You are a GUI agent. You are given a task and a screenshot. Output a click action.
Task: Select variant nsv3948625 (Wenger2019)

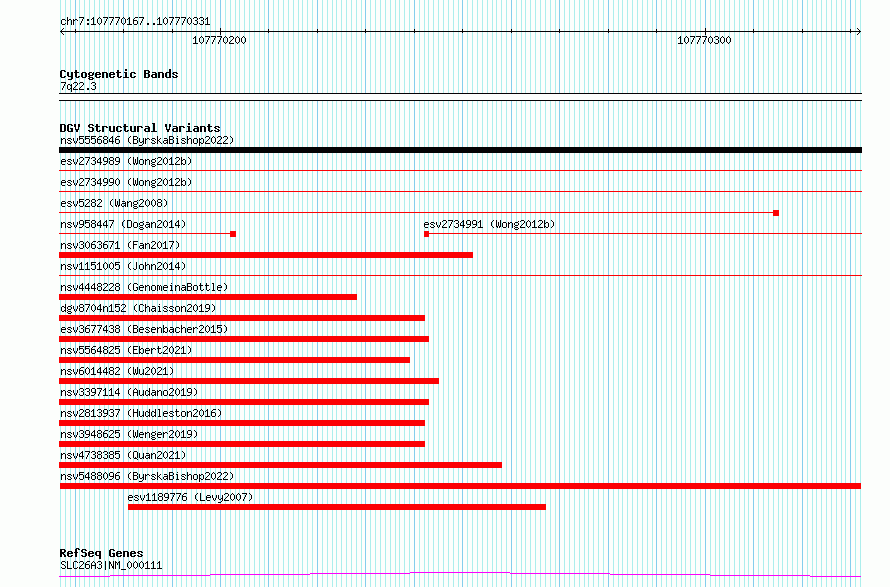(129, 434)
